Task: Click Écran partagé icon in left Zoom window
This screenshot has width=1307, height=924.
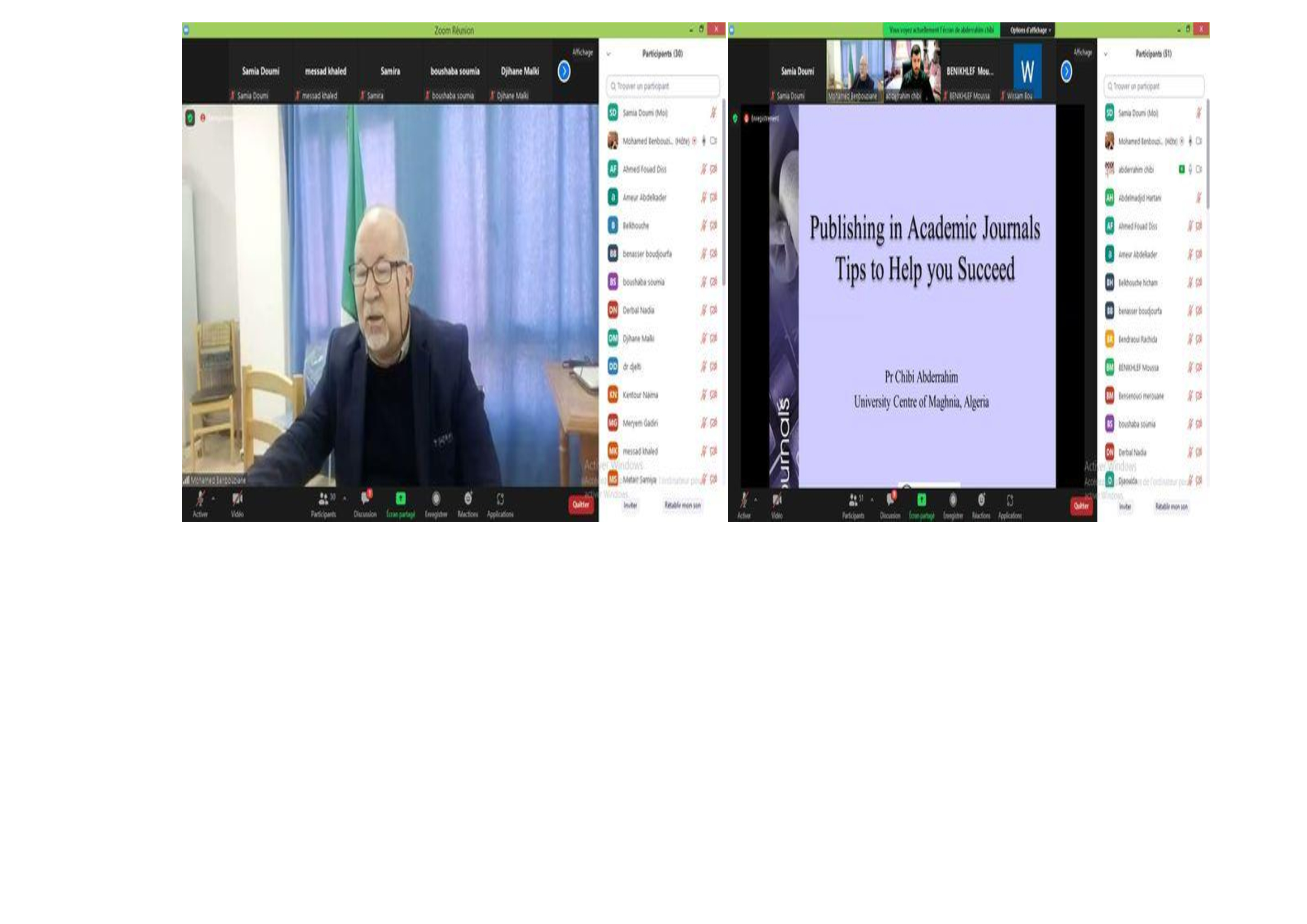Action: tap(400, 499)
